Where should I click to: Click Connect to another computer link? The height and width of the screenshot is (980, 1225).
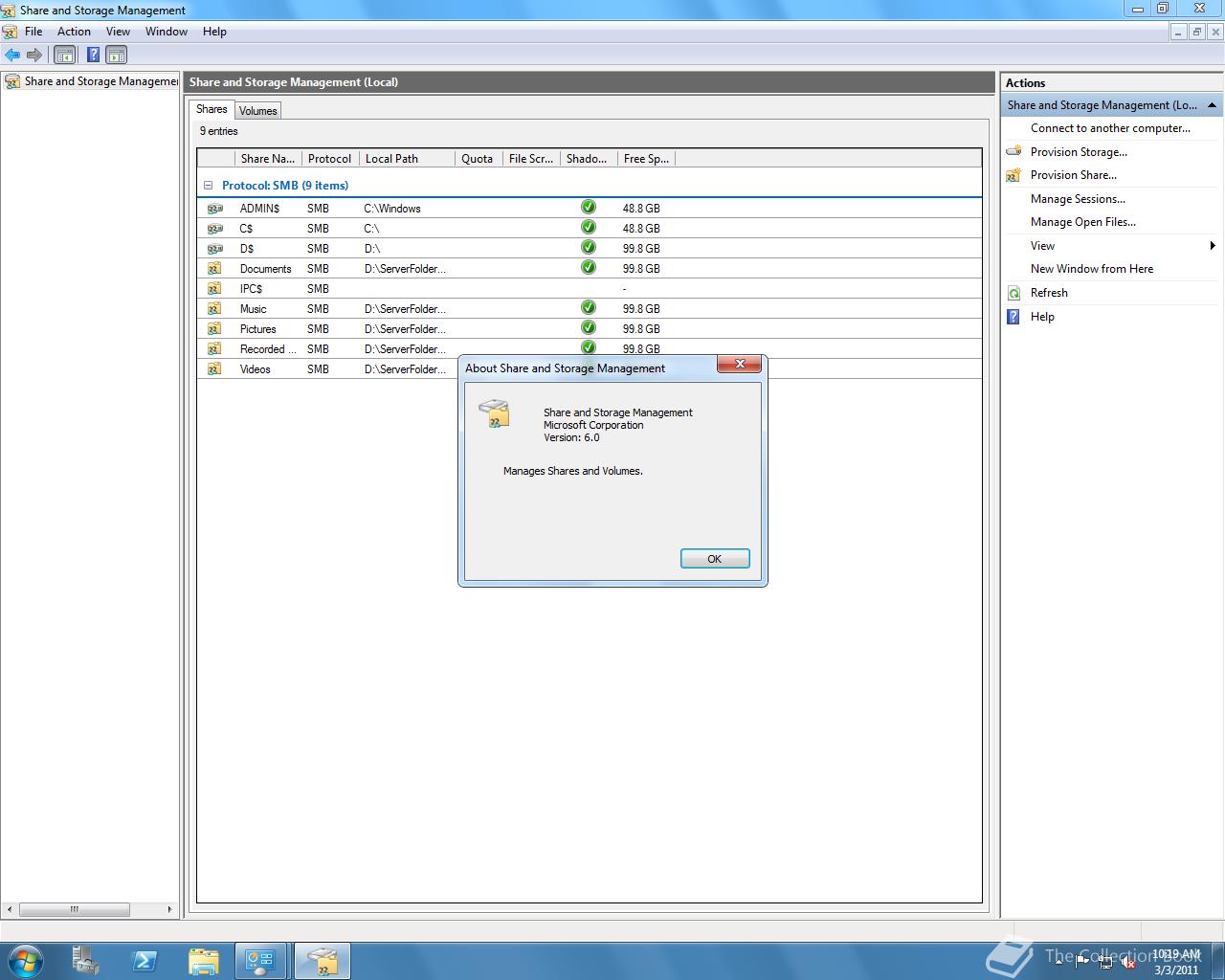[1110, 128]
